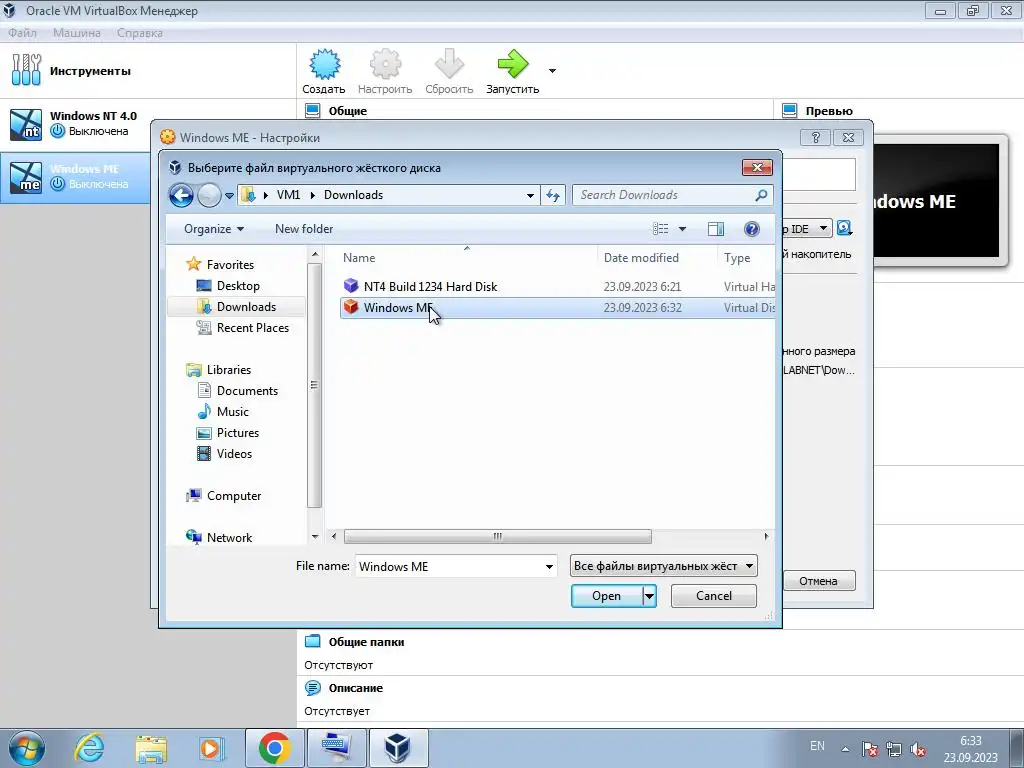Click the Windows ME red disk icon
Viewport: 1024px width, 768px height.
click(x=351, y=306)
